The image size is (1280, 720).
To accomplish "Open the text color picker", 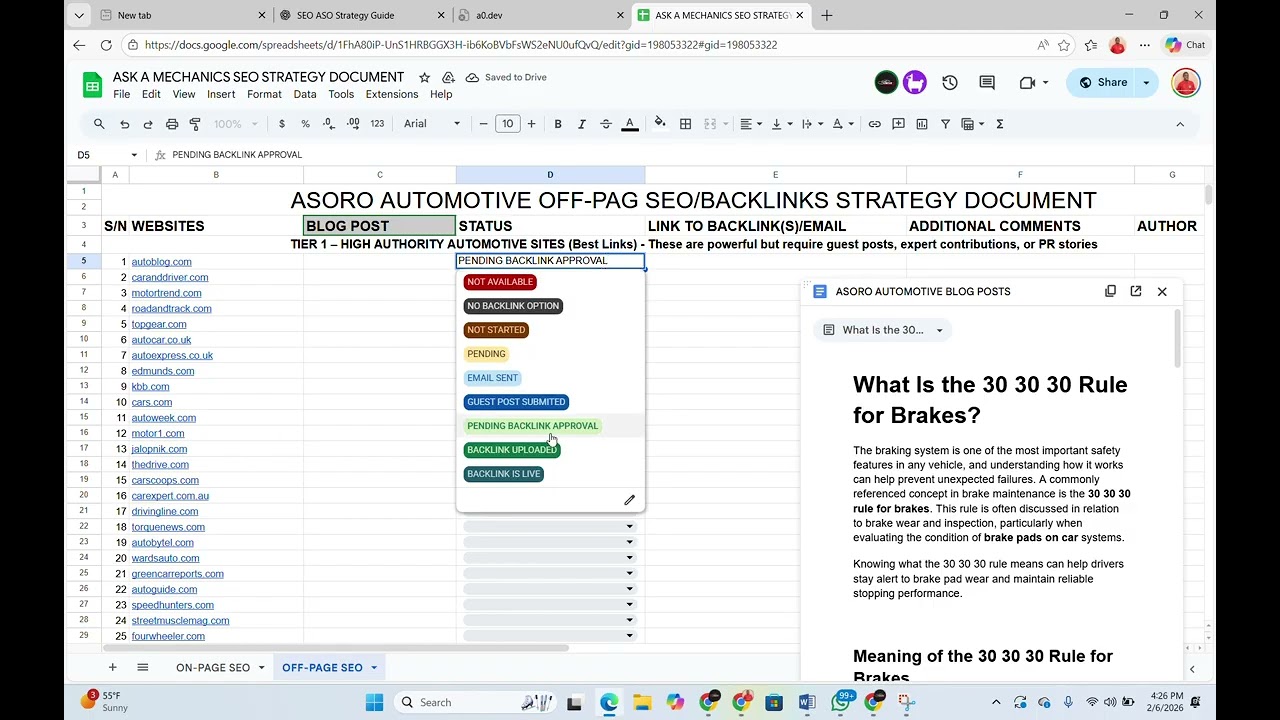I will pyautogui.click(x=630, y=124).
